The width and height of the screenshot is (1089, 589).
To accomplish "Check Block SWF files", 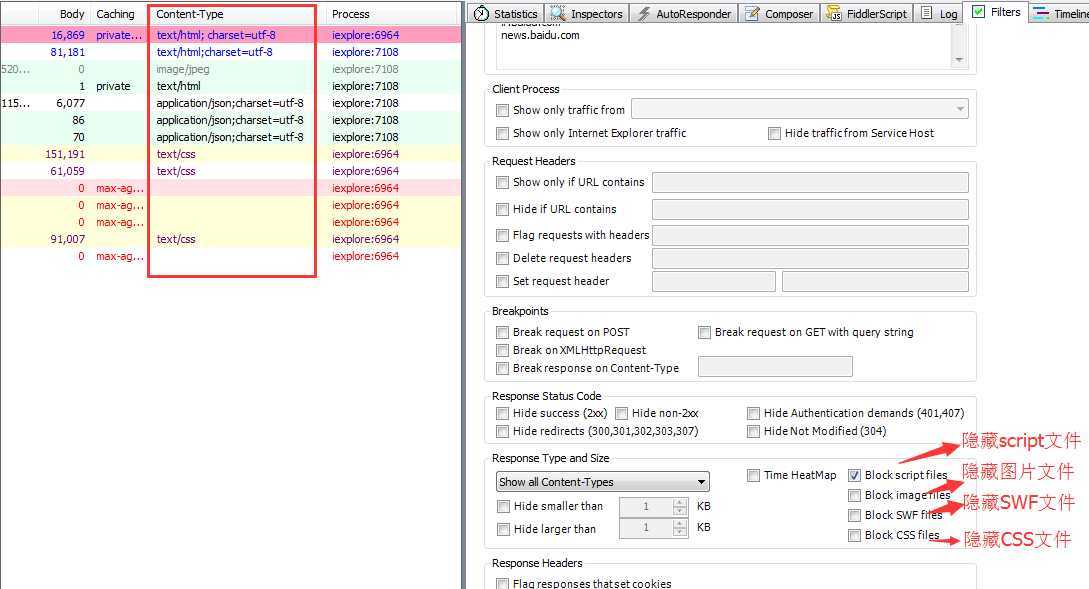I will pos(854,515).
